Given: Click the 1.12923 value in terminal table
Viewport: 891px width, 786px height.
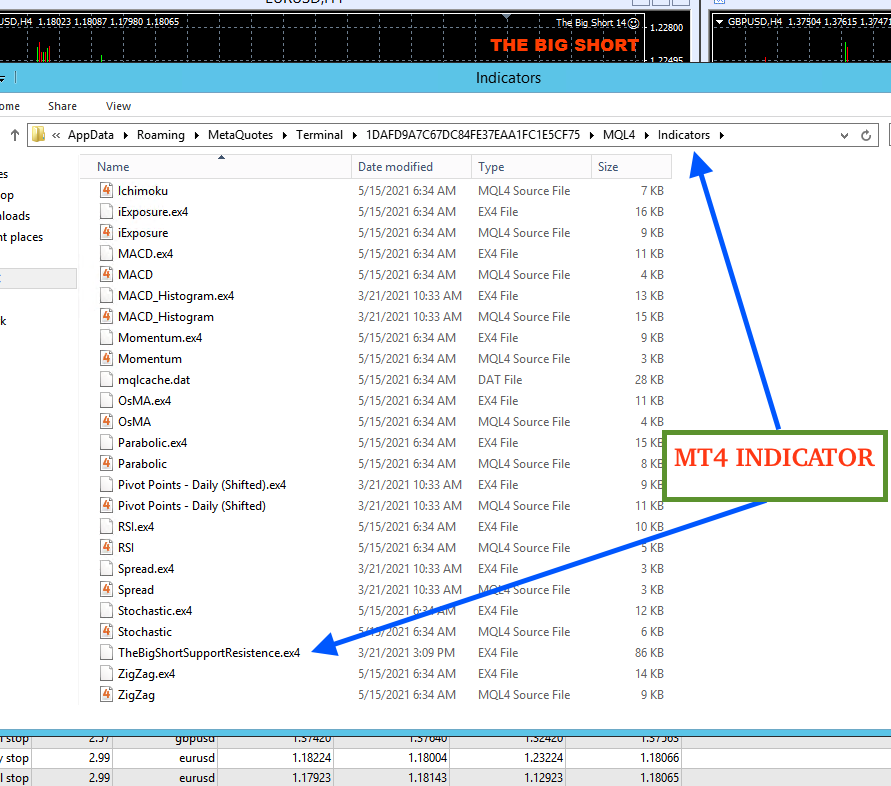Looking at the screenshot, I should tap(543, 777).
